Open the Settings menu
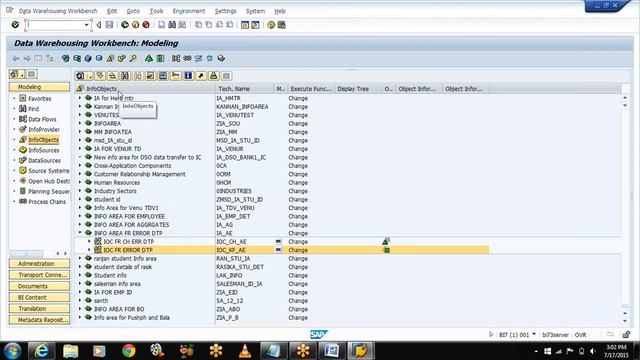The height and width of the screenshot is (360, 640). (225, 11)
